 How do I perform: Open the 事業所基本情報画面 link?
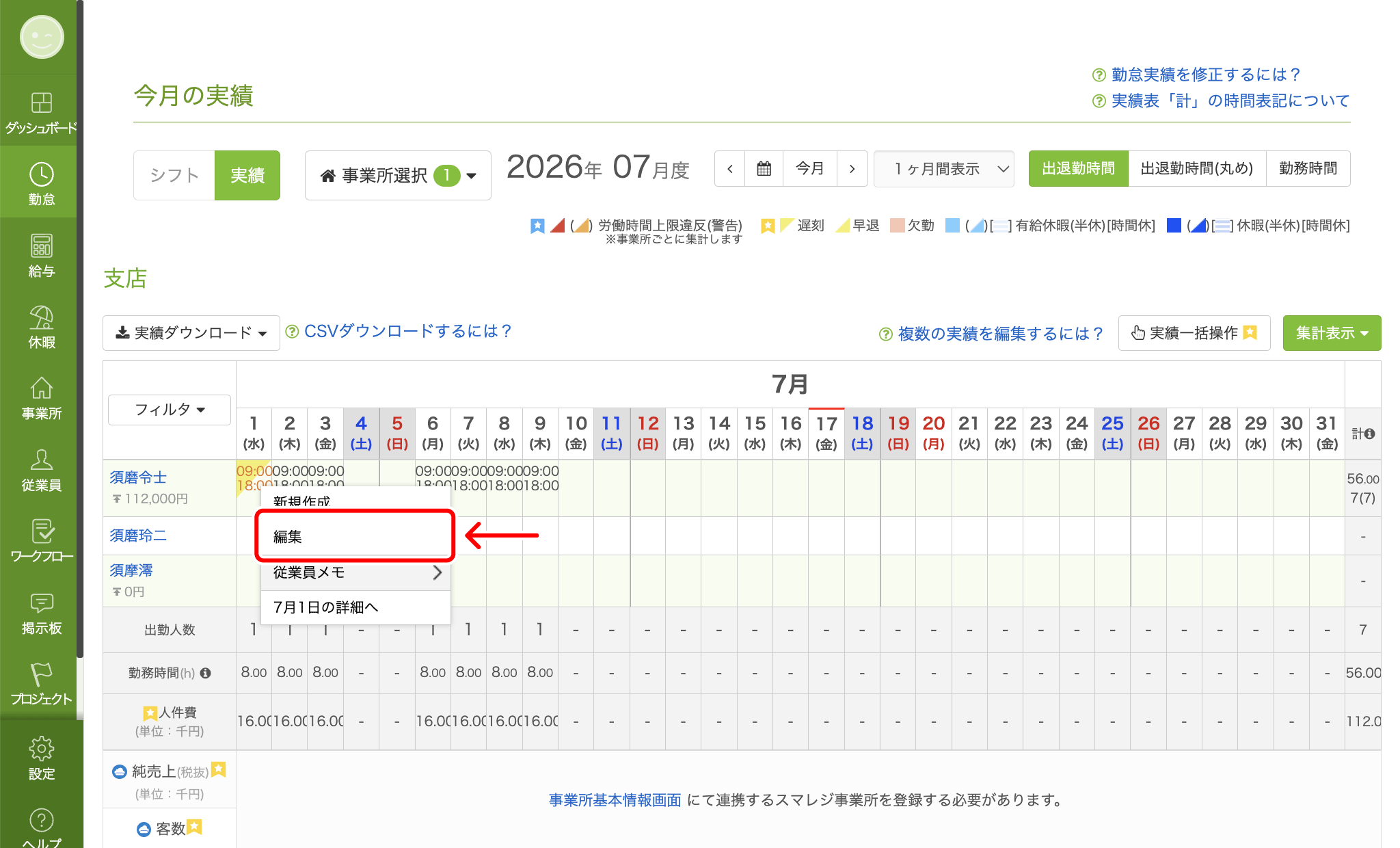tap(615, 800)
